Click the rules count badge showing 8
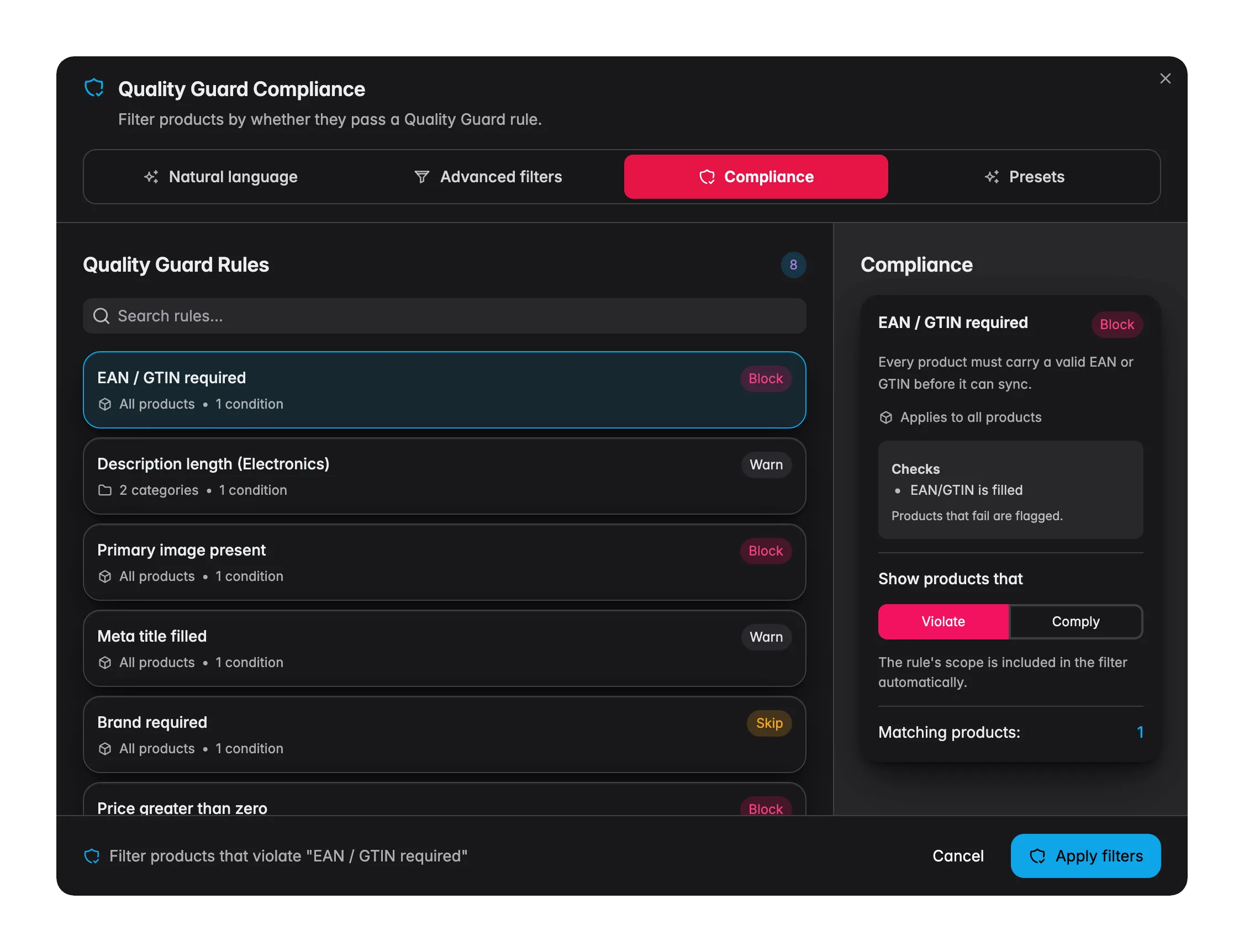The height and width of the screenshot is (952, 1244). (x=793, y=265)
